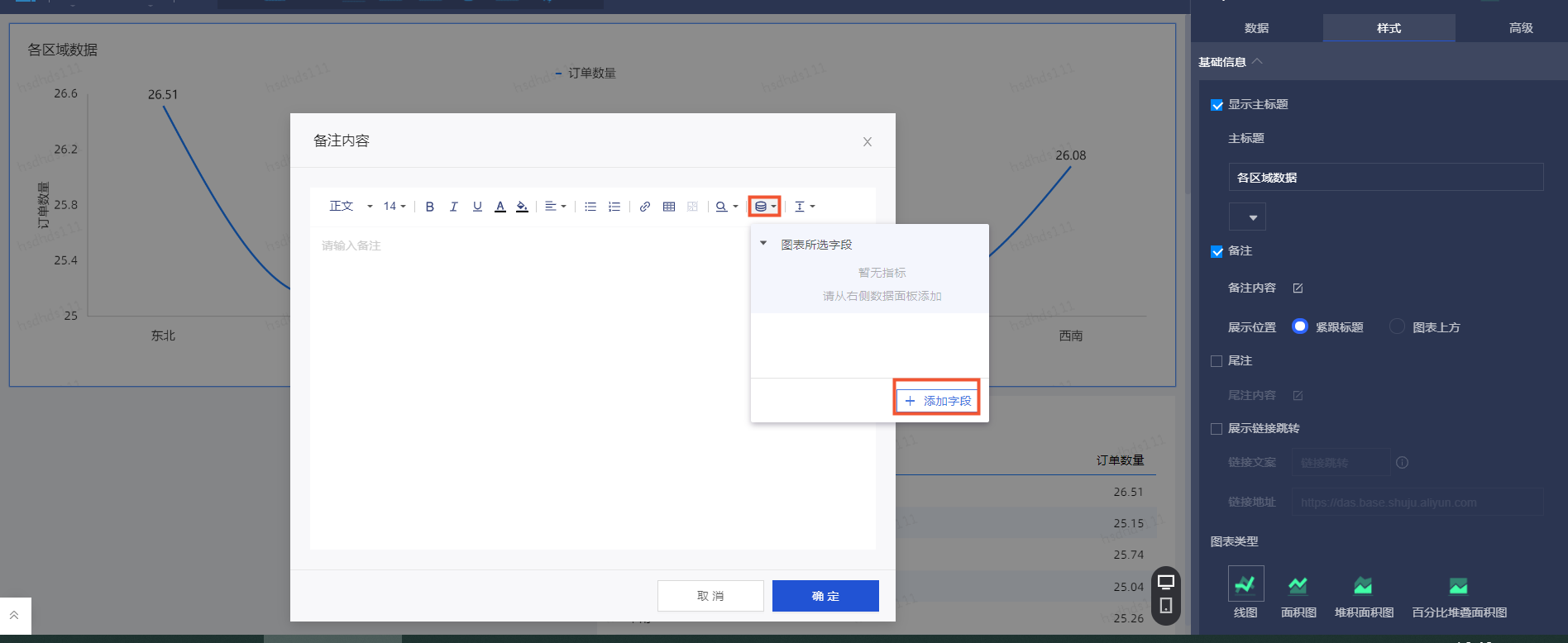Collapse the 图表所选字段 tree section
The height and width of the screenshot is (643, 1568).
click(x=763, y=244)
